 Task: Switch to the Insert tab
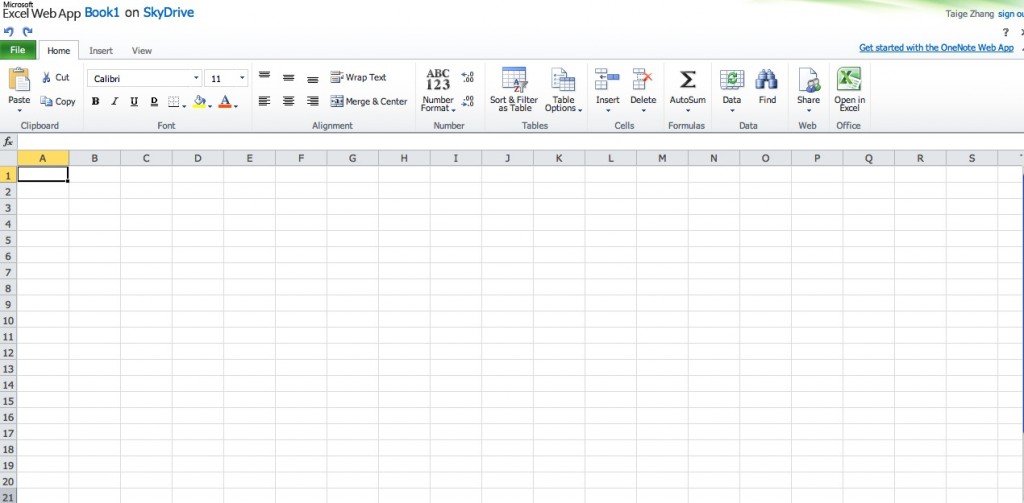(x=101, y=50)
